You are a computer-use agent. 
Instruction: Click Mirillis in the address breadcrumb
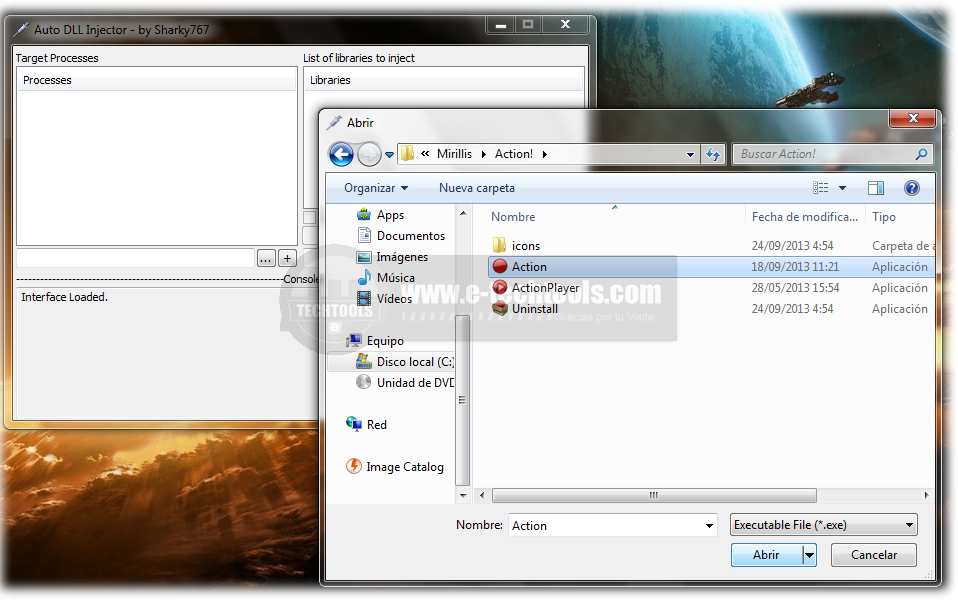coord(454,154)
